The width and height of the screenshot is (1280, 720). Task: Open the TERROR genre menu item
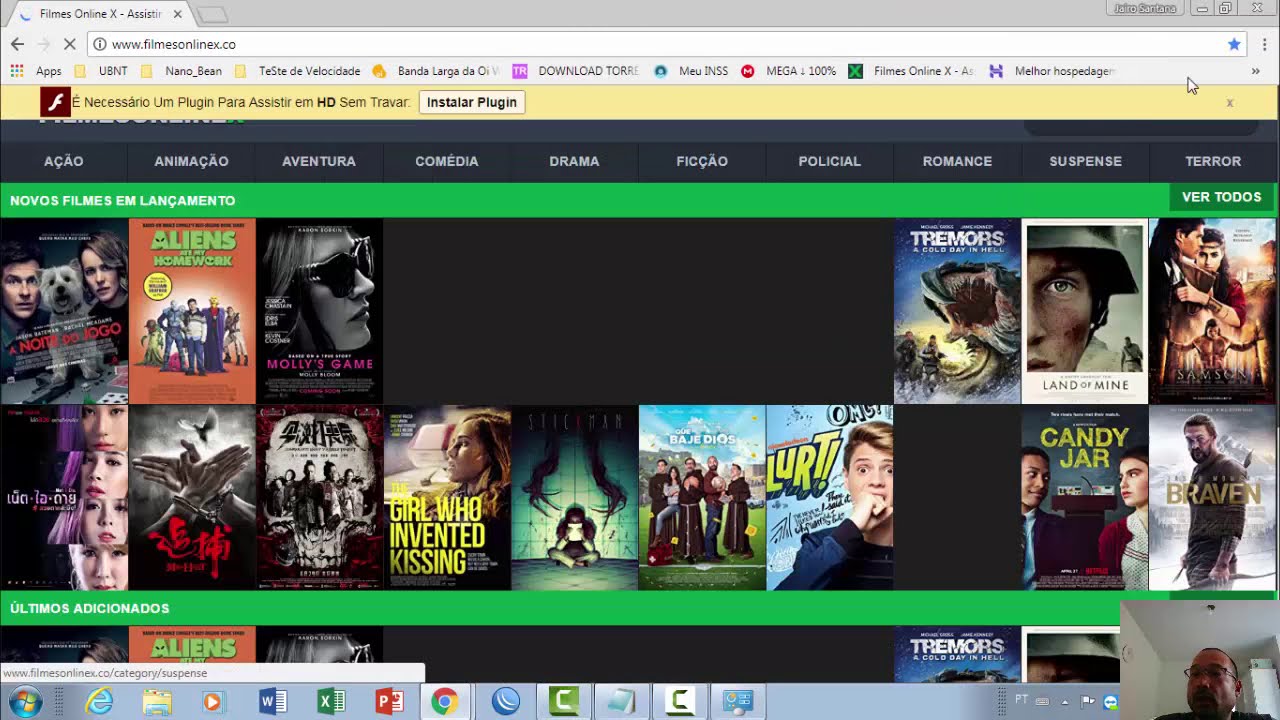[1213, 161]
